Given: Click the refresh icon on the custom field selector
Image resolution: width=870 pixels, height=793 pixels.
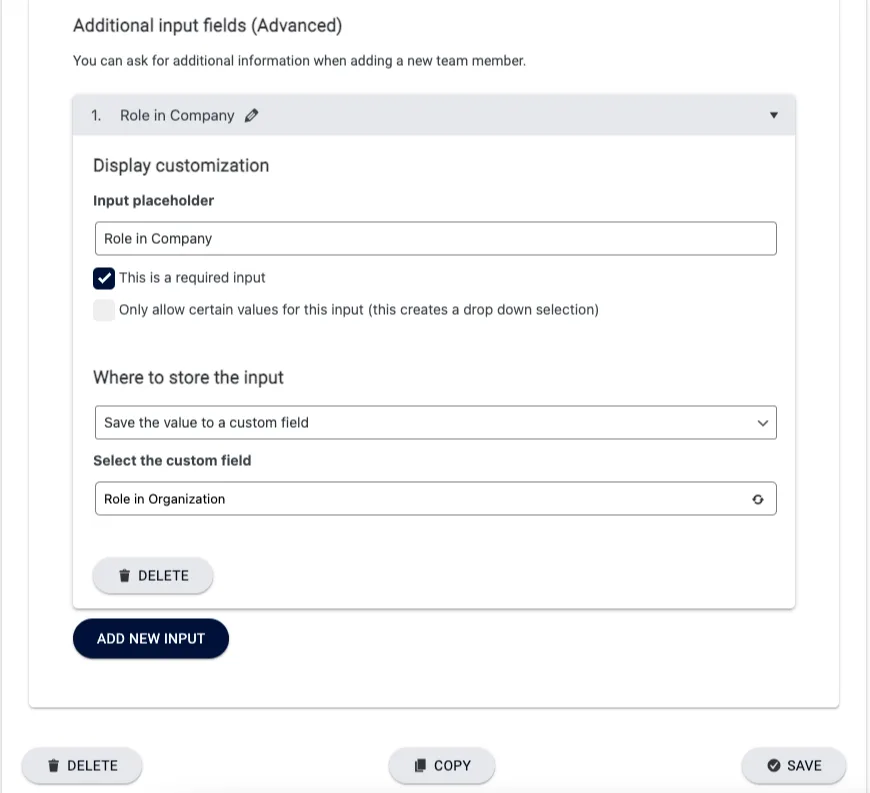Looking at the screenshot, I should coord(758,499).
